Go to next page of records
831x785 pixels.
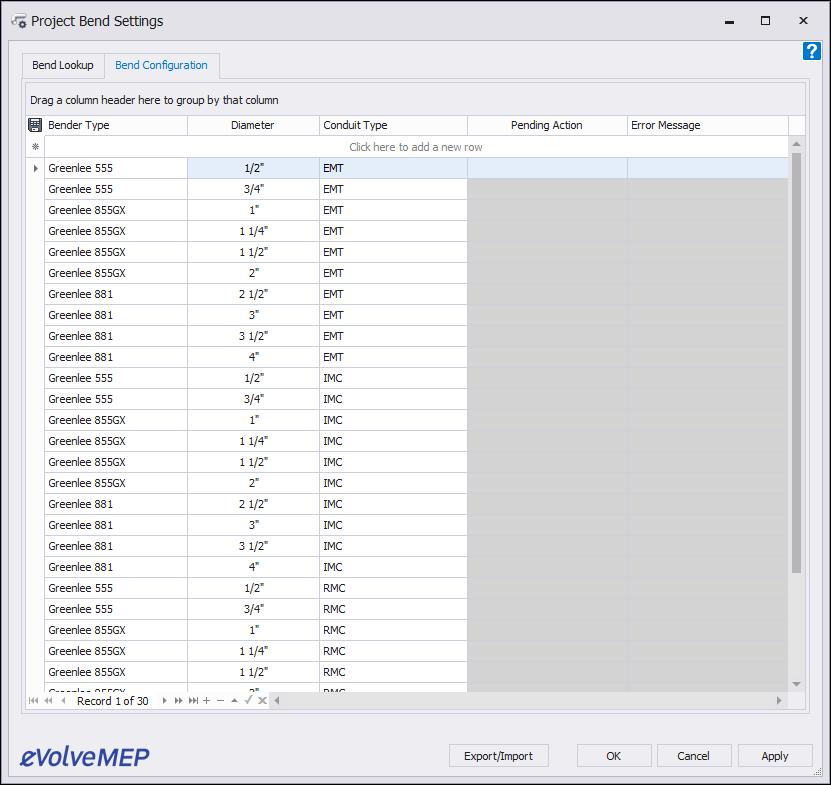point(179,701)
